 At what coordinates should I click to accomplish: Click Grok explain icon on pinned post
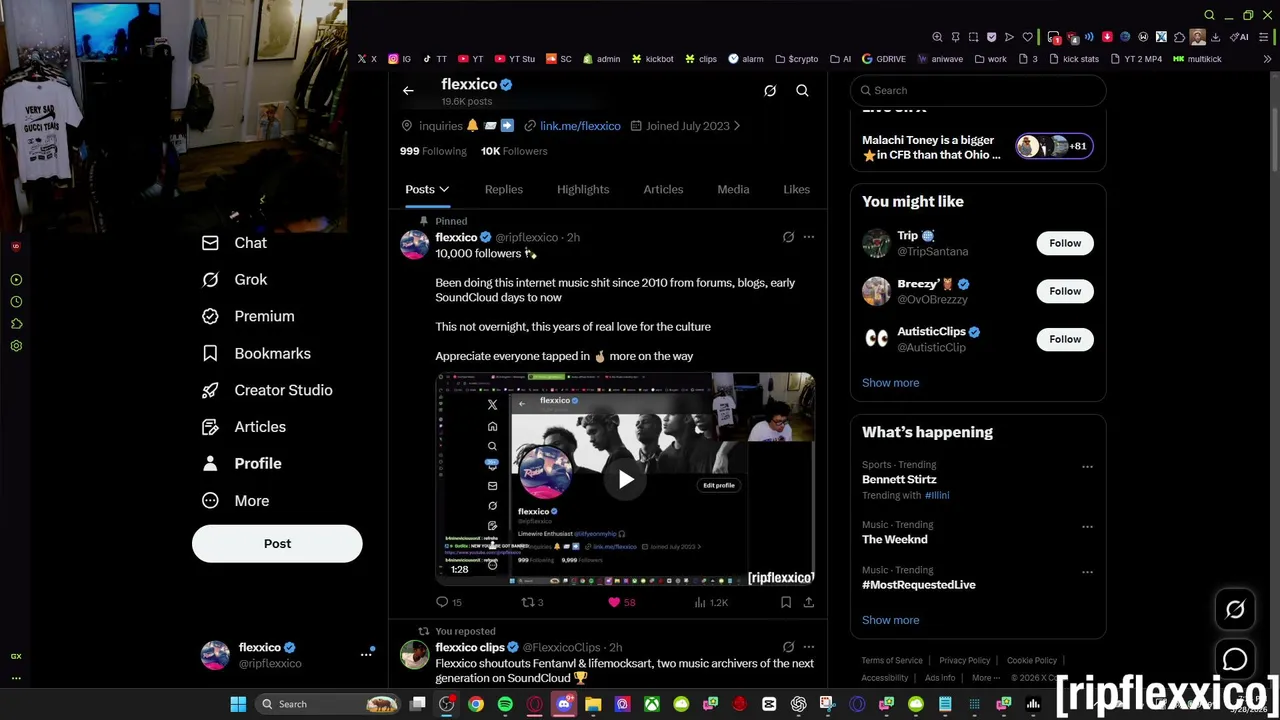pos(788,237)
